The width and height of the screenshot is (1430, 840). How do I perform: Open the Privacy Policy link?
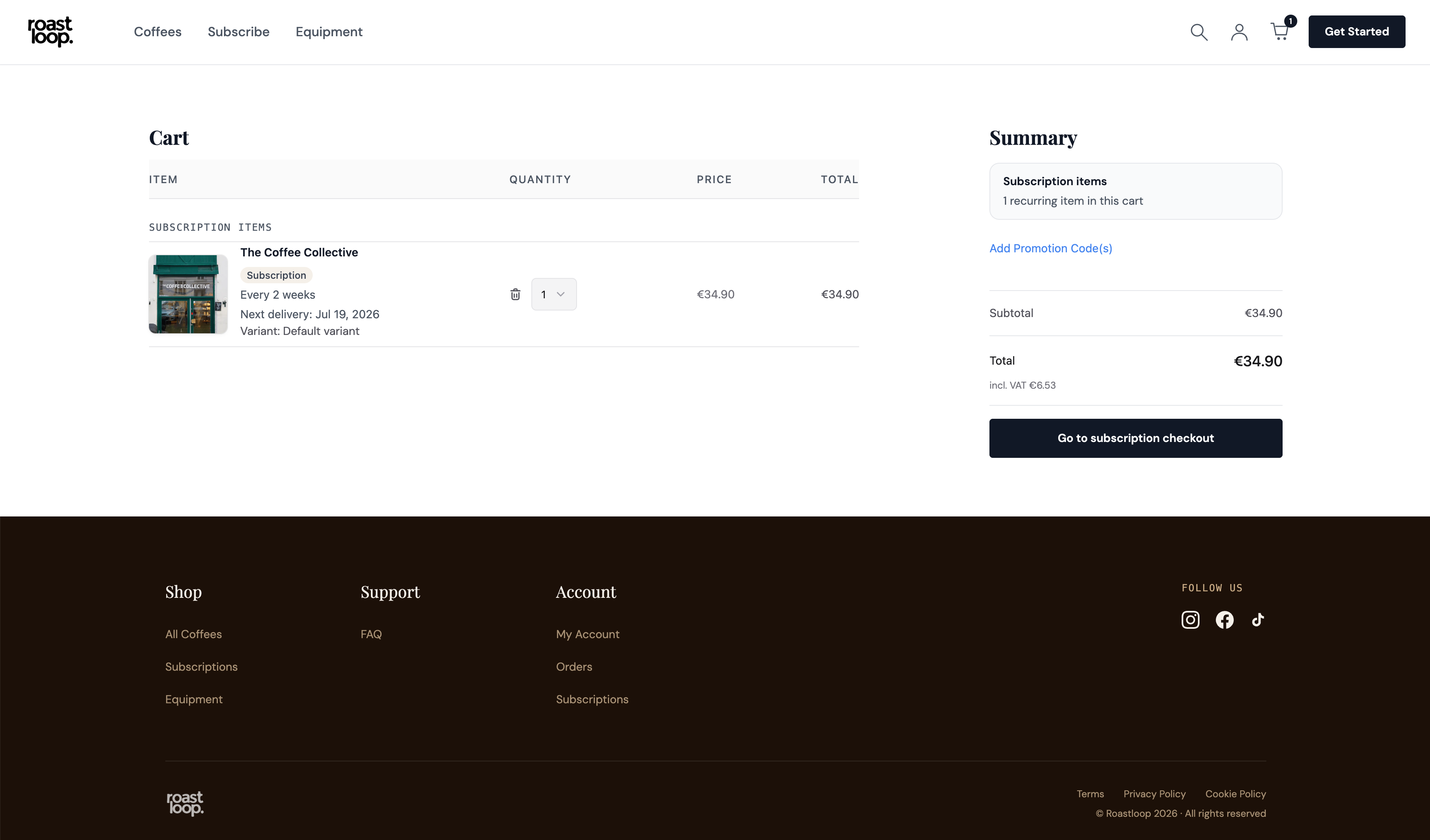[1155, 794]
